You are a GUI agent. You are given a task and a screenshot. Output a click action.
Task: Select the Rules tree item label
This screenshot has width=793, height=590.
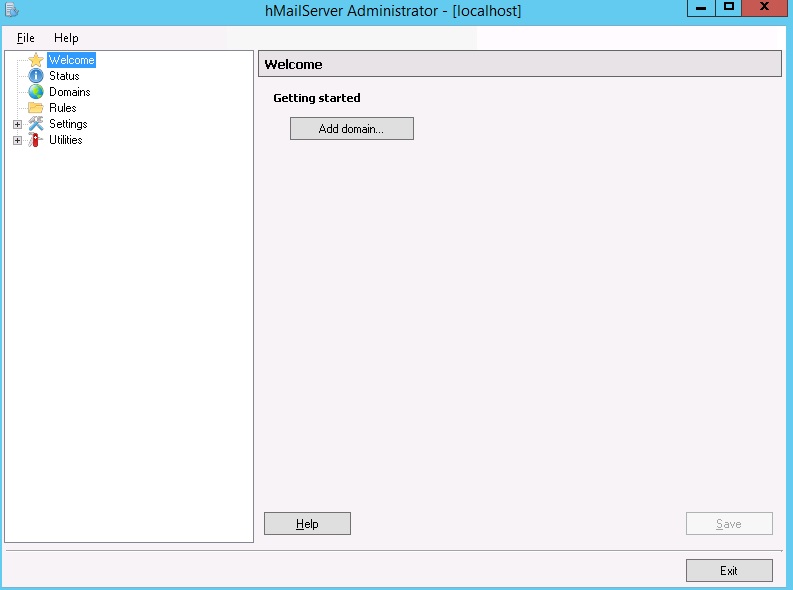click(x=63, y=108)
